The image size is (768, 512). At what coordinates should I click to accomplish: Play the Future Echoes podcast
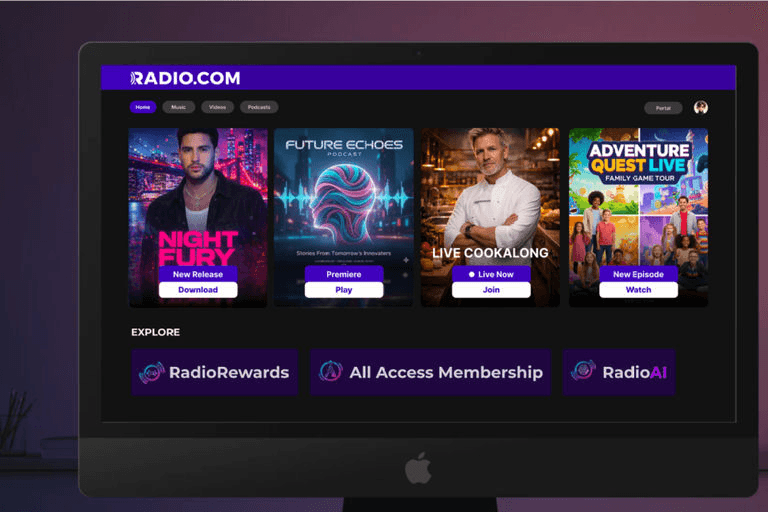pyautogui.click(x=344, y=290)
